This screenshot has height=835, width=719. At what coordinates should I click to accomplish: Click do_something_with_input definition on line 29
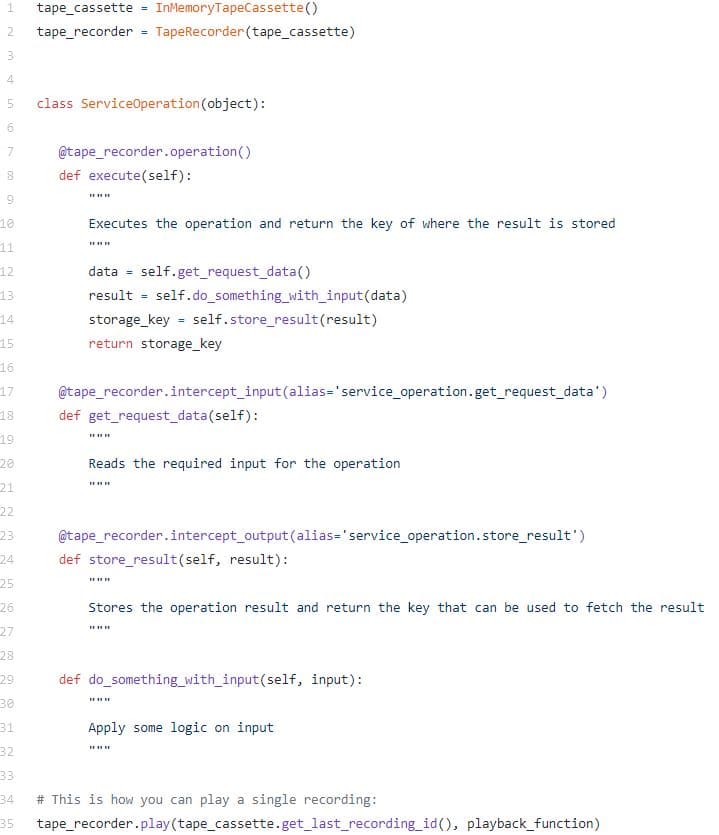[x=174, y=680]
